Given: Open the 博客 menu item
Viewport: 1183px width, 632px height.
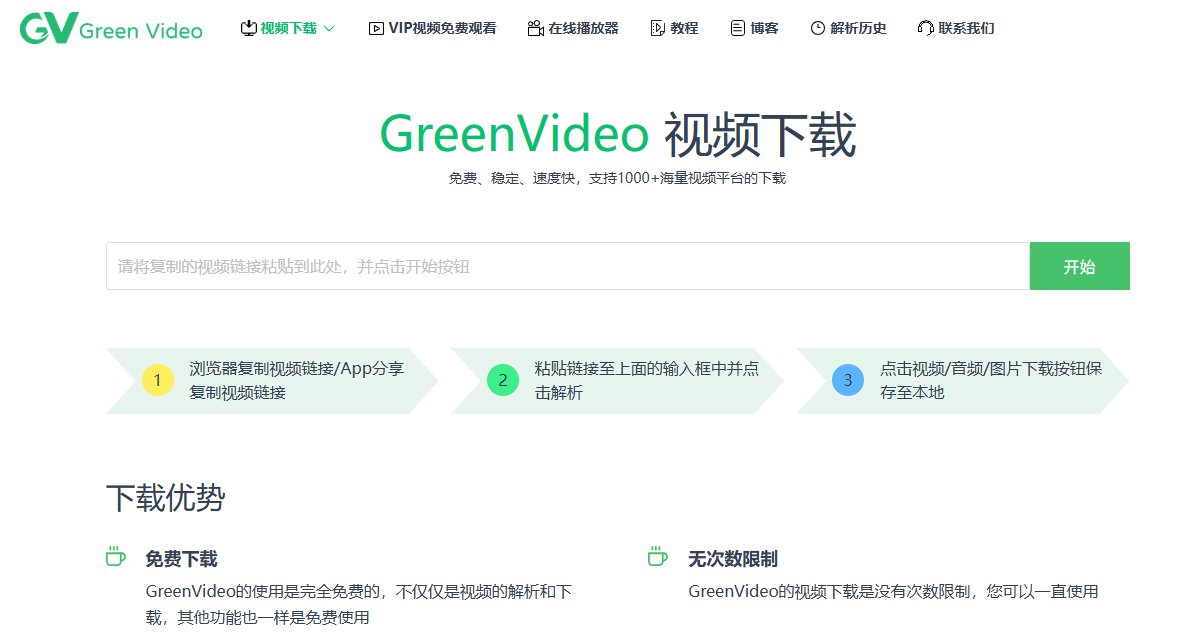Looking at the screenshot, I should coord(764,29).
